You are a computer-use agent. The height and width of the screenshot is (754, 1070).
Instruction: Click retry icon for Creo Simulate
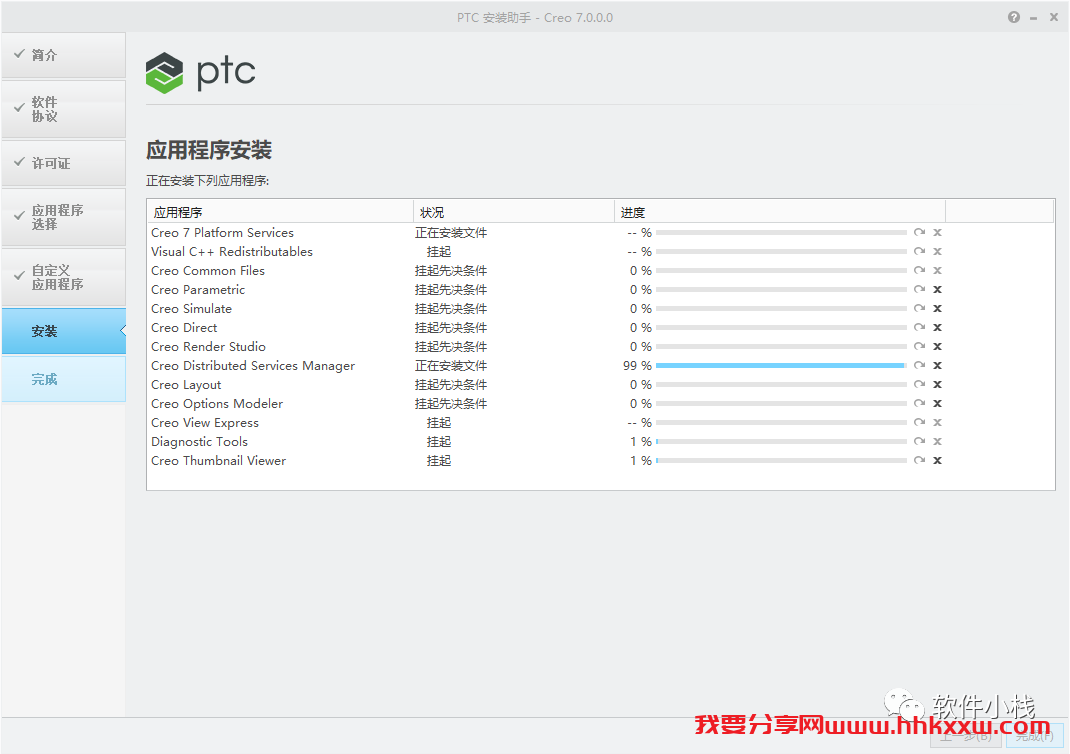point(919,308)
